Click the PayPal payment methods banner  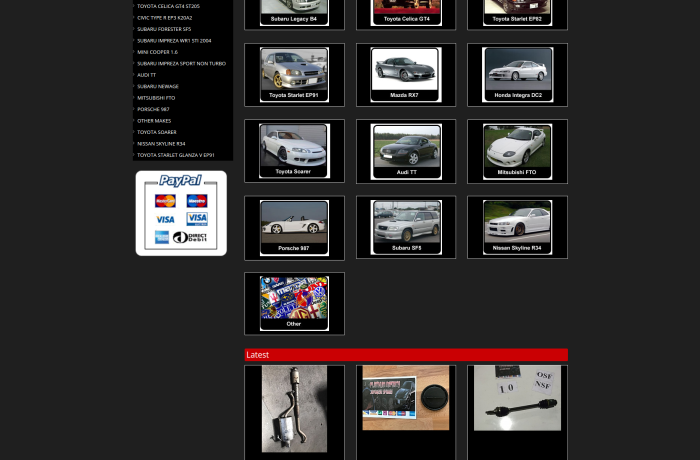181,213
